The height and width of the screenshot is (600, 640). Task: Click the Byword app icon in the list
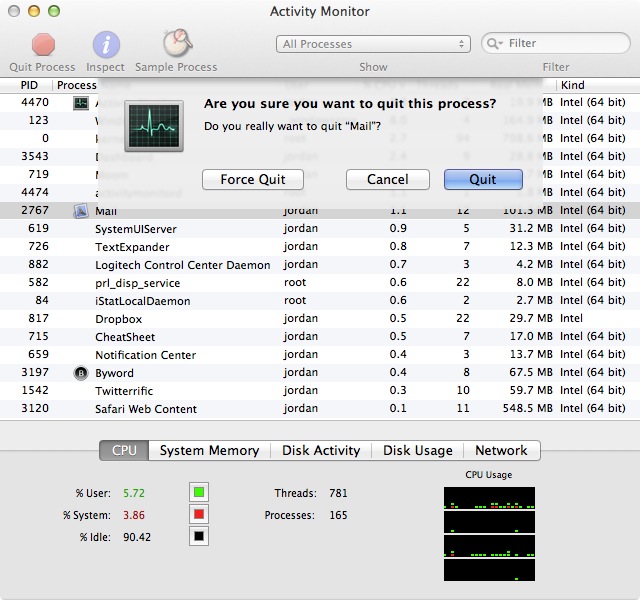[x=81, y=373]
